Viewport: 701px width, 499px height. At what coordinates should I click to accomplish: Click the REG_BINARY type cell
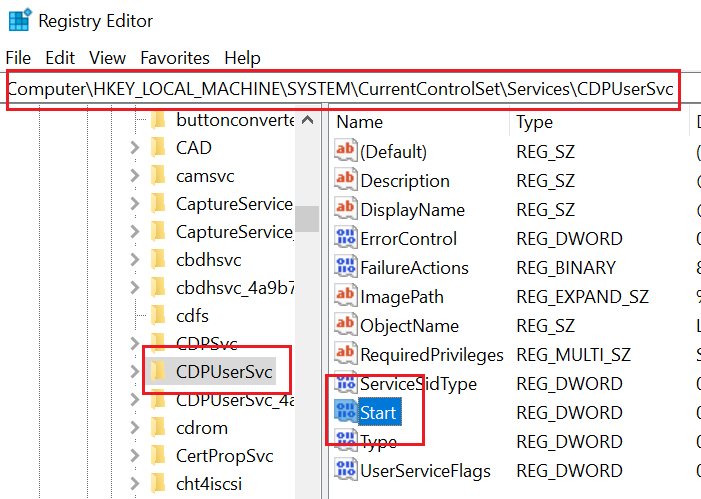coord(566,268)
